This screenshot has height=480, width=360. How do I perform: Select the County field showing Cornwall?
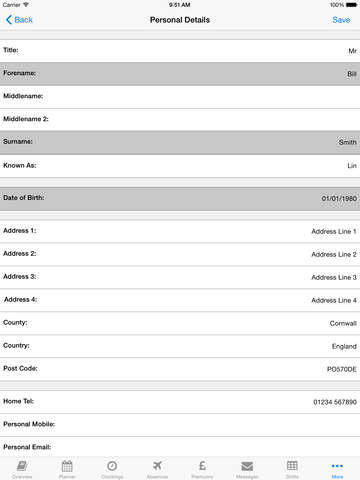pos(180,323)
